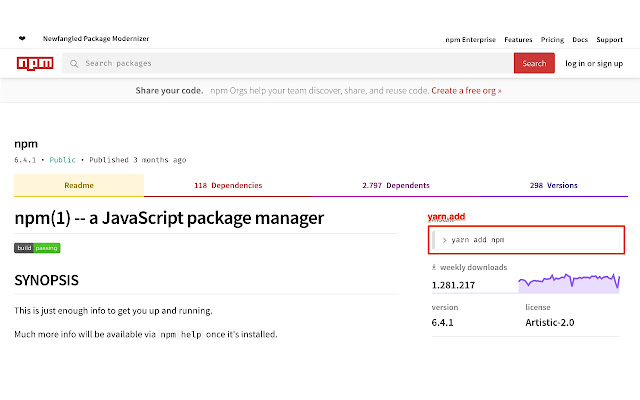Image resolution: width=640 pixels, height=400 pixels.
Task: Click the magnifier icon in search box
Action: coord(74,64)
